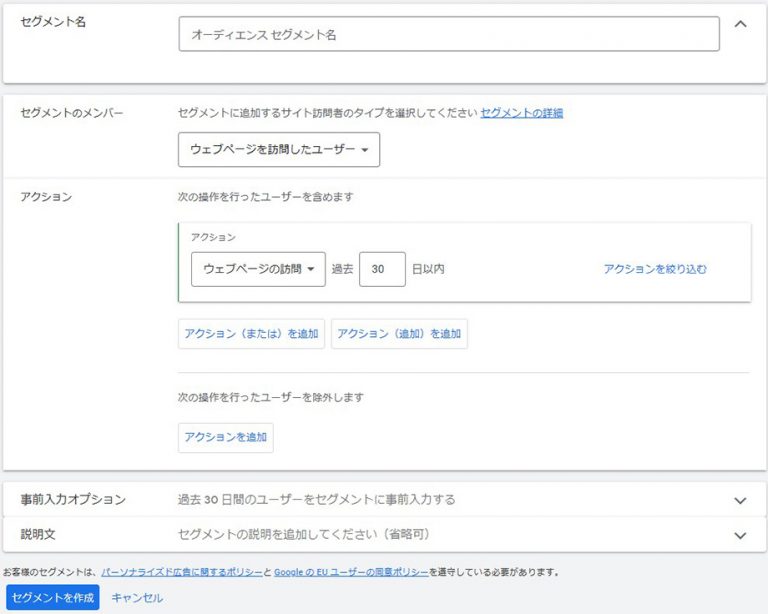Click the セグメント名 label
Viewport: 768px width, 614px height.
[53, 22]
